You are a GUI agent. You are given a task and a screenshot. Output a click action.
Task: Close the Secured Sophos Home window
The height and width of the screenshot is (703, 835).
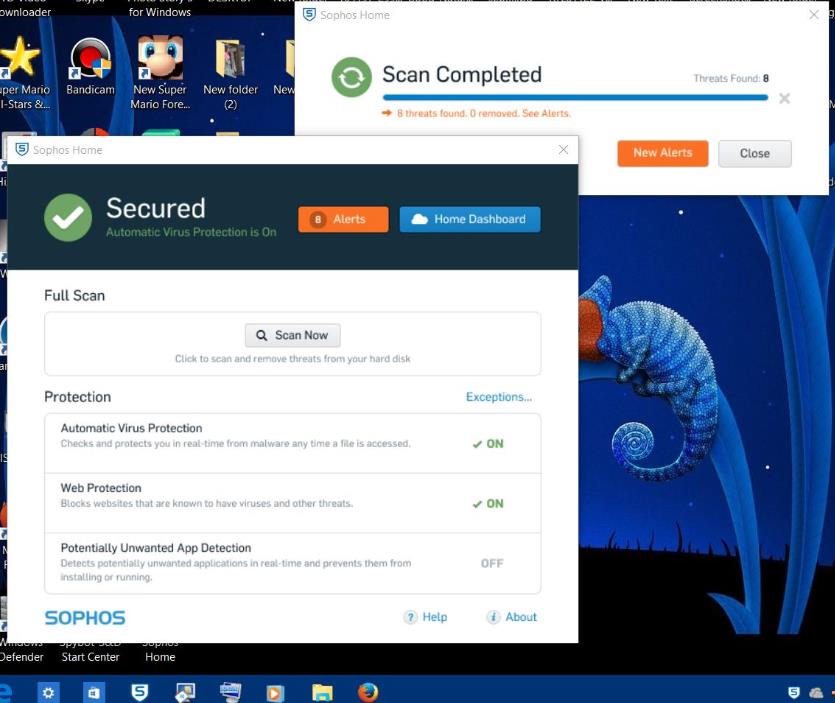(563, 150)
